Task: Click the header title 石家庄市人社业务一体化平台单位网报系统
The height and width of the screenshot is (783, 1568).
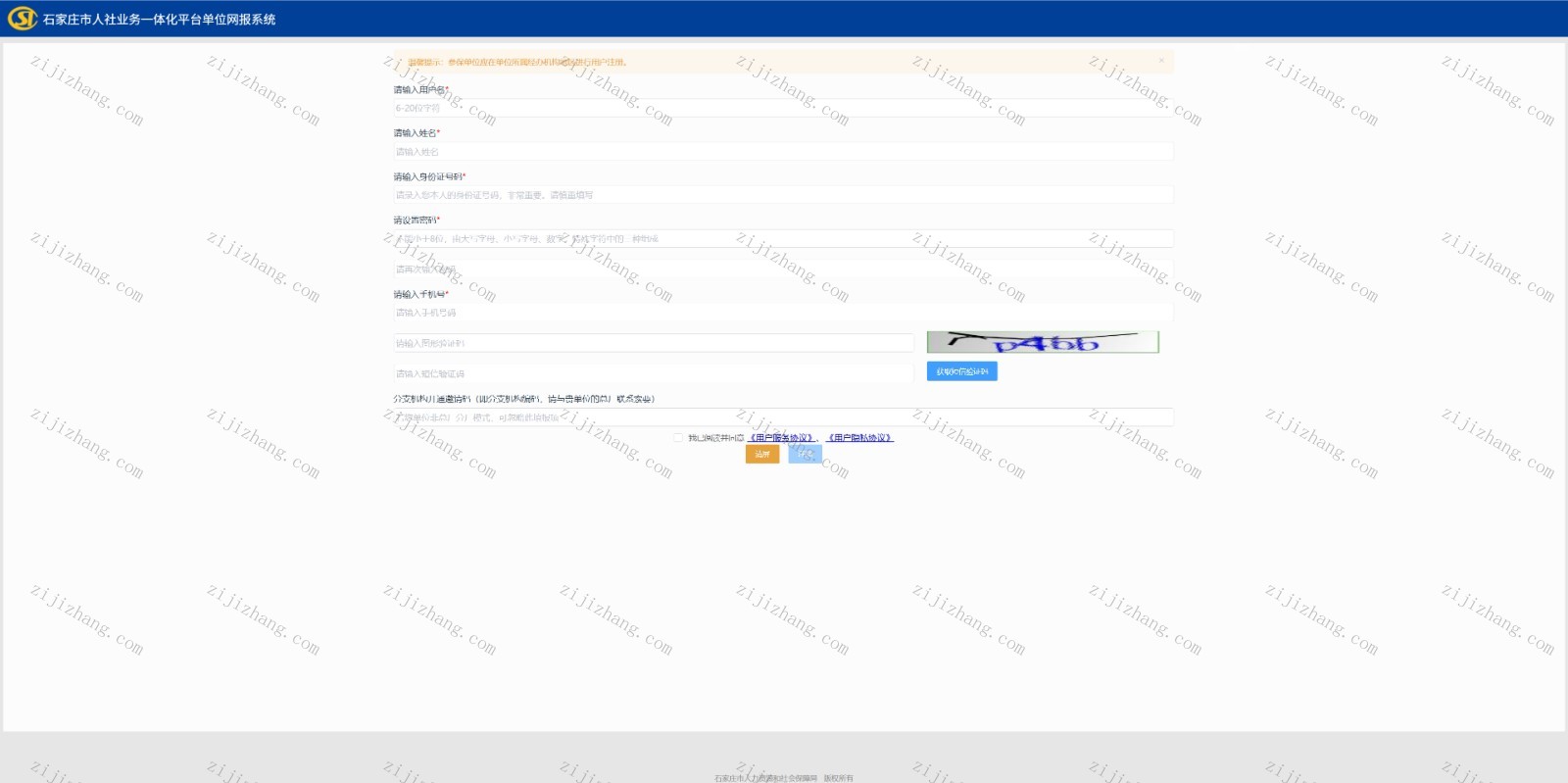Action: (160, 20)
